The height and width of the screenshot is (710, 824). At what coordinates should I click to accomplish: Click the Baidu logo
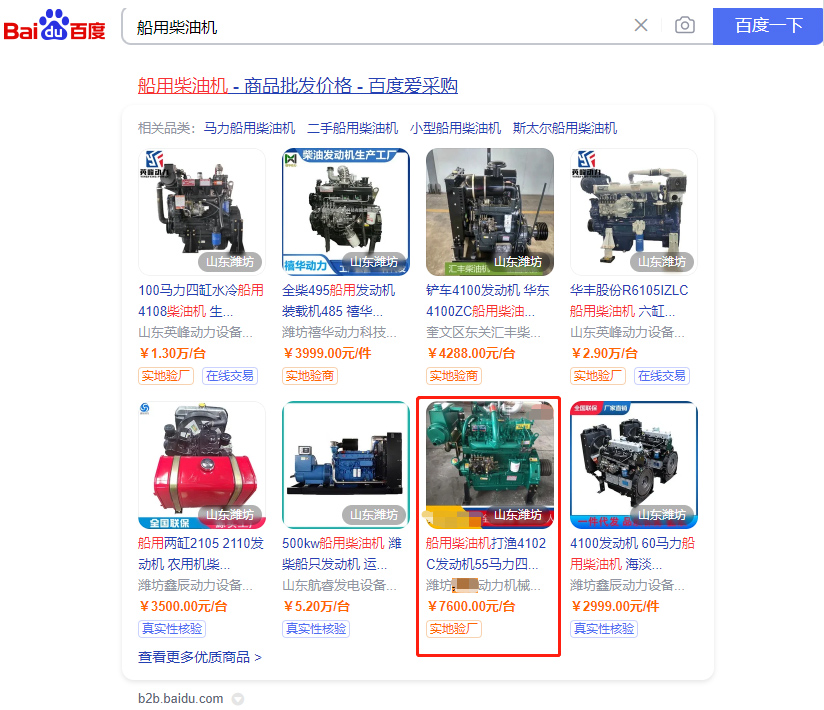pos(54,25)
